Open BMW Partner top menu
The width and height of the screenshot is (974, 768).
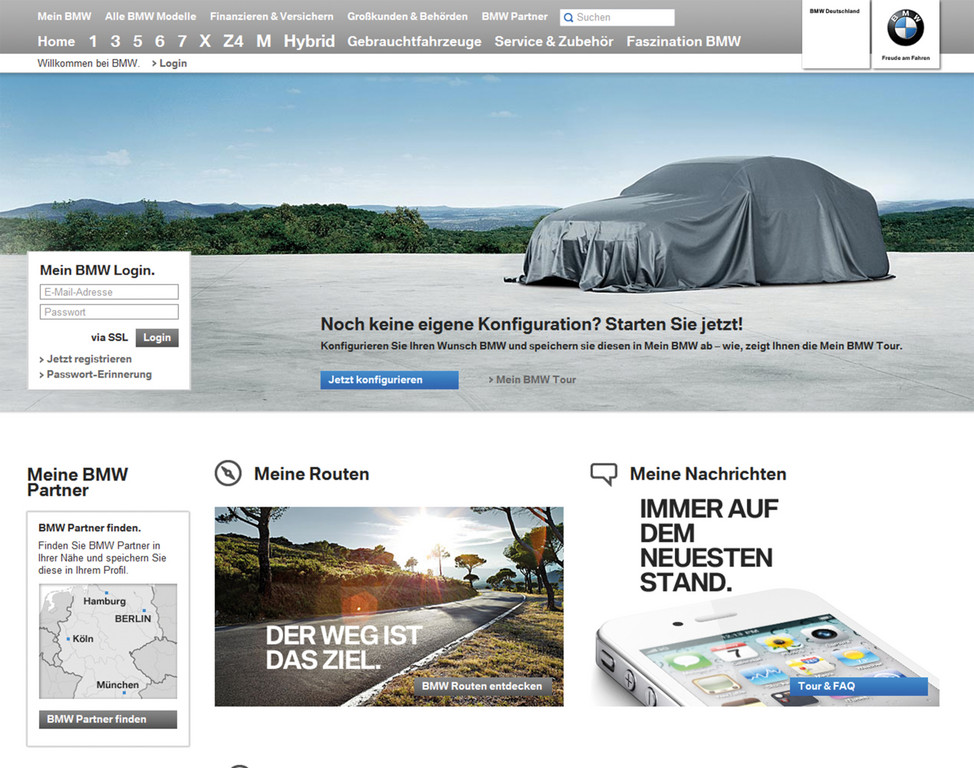pyautogui.click(x=514, y=17)
